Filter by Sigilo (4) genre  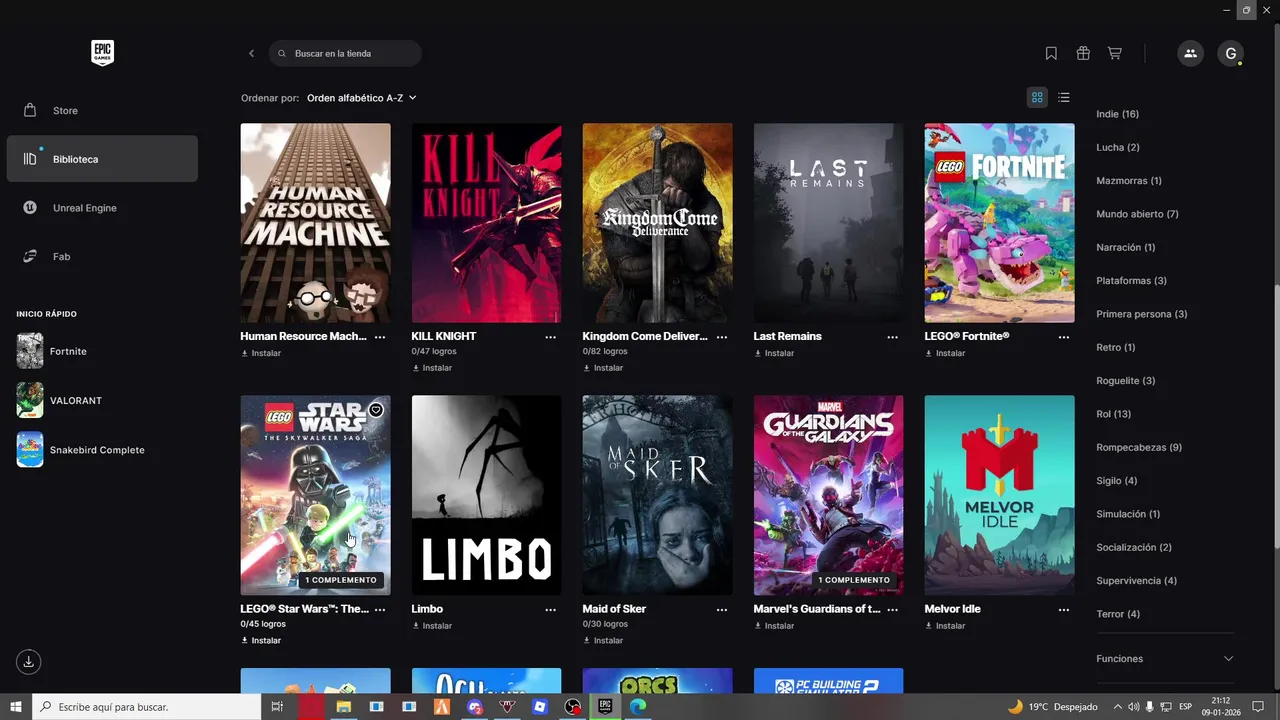(1116, 481)
